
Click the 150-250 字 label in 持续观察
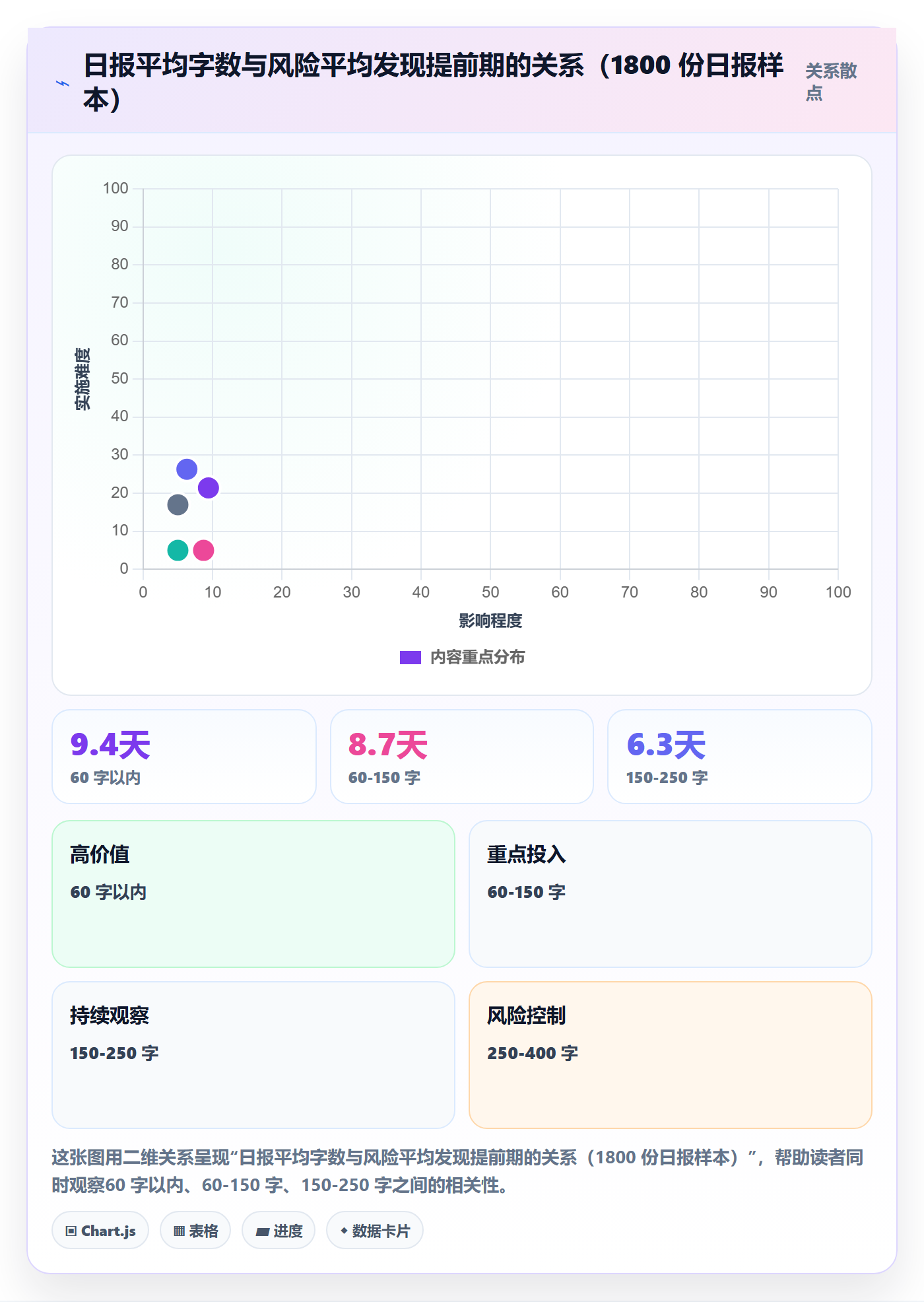[x=114, y=1053]
